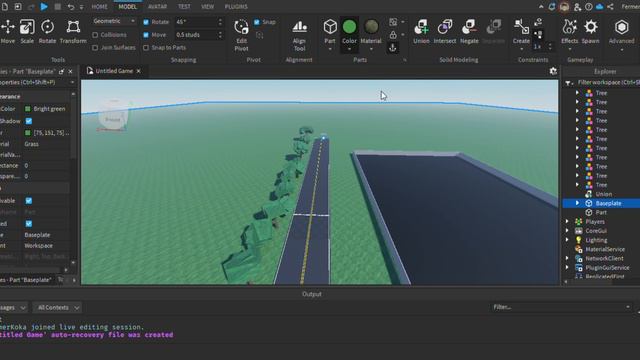
Task: Toggle the pivot Snap checkbox
Action: pos(257,22)
